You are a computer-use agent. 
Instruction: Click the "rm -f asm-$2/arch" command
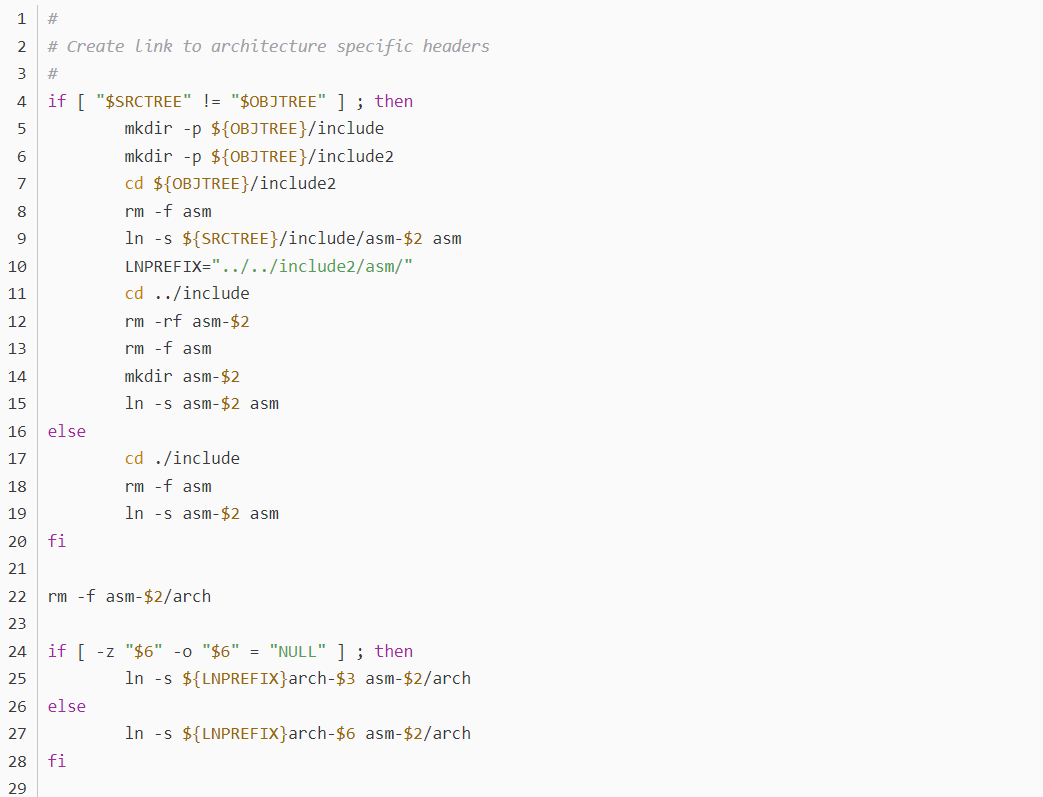[x=129, y=596]
